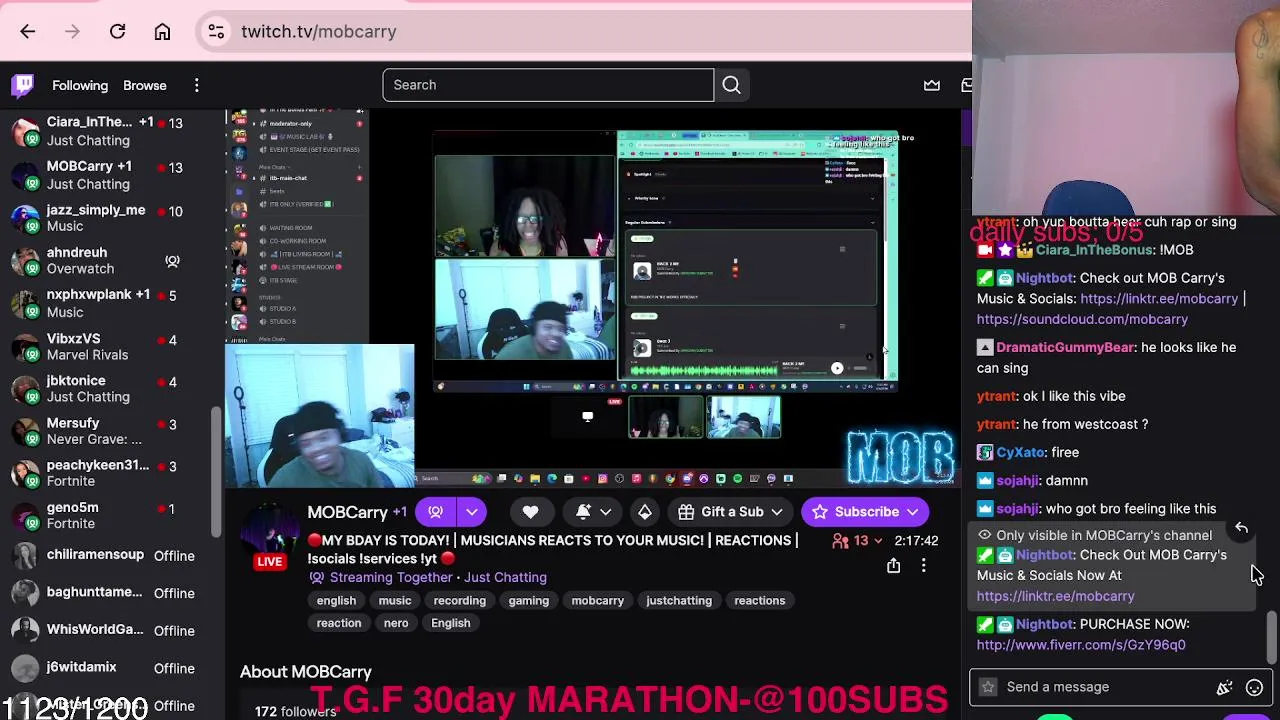Open stream options three-dot menu

(x=924, y=566)
